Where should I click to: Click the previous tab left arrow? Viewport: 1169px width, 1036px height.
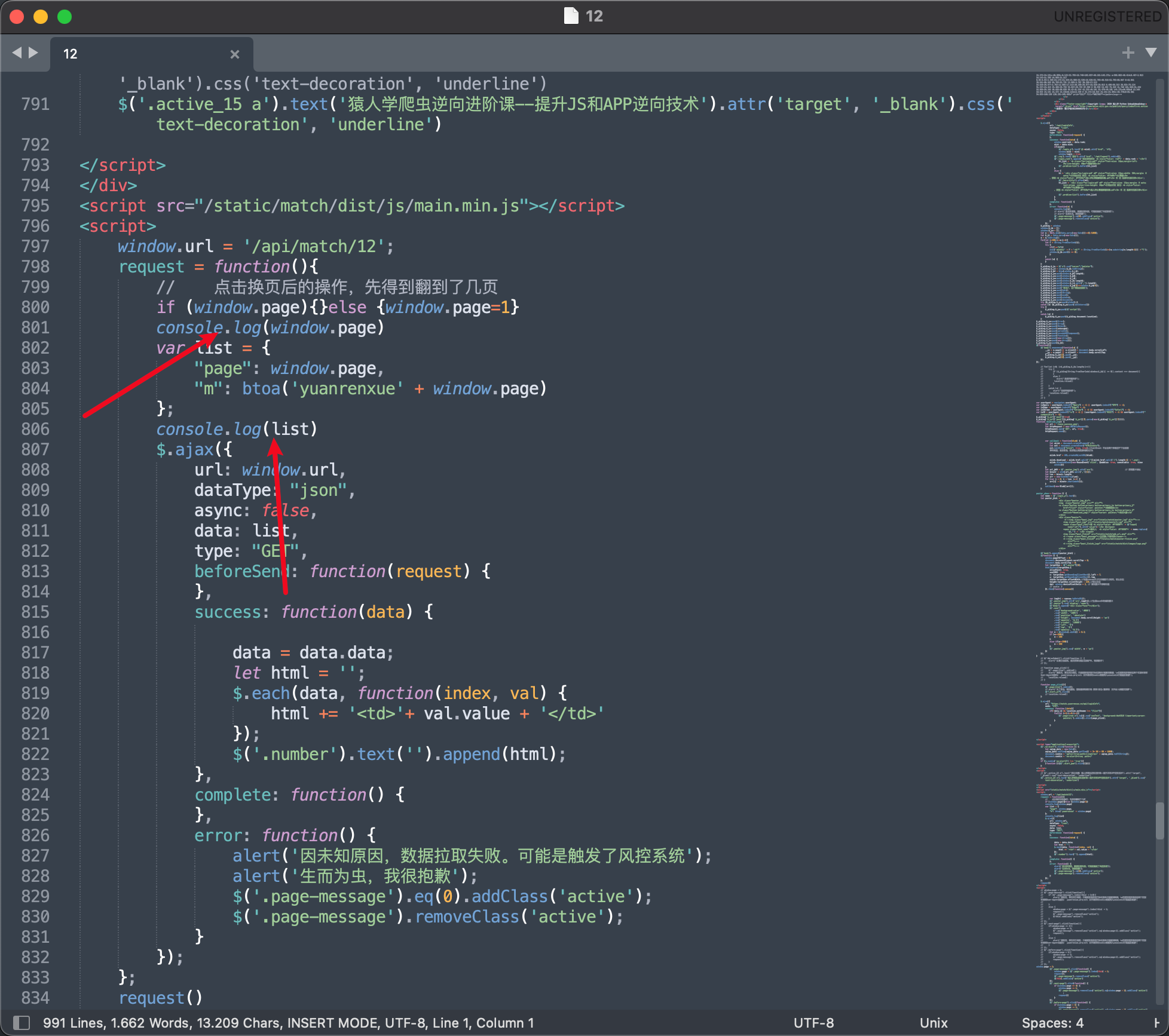[17, 53]
